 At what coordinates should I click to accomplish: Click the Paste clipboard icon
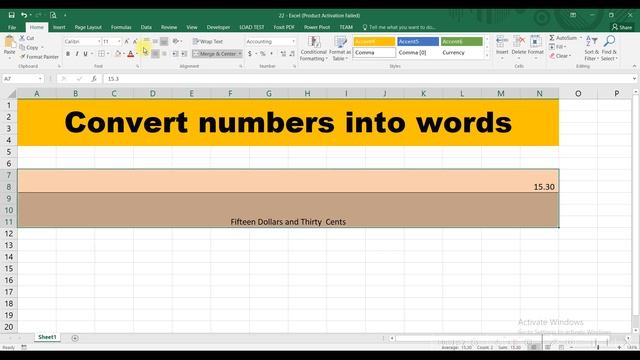pos(9,42)
